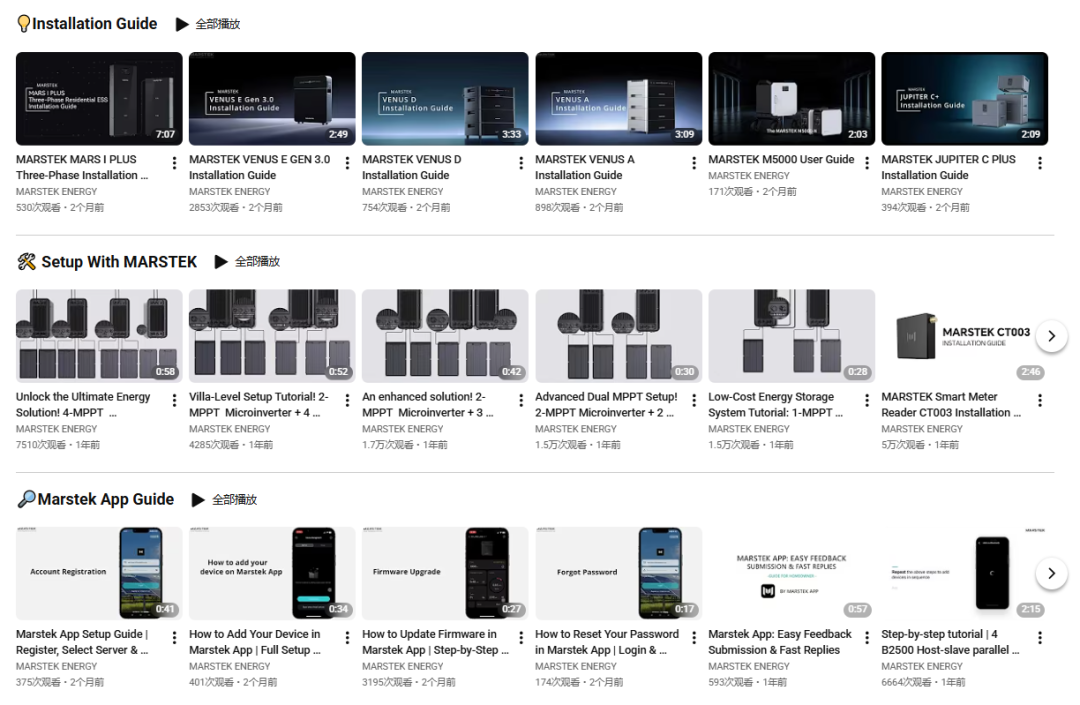
Task: Open options menu for Easy Feedback Submission video
Action: [866, 638]
